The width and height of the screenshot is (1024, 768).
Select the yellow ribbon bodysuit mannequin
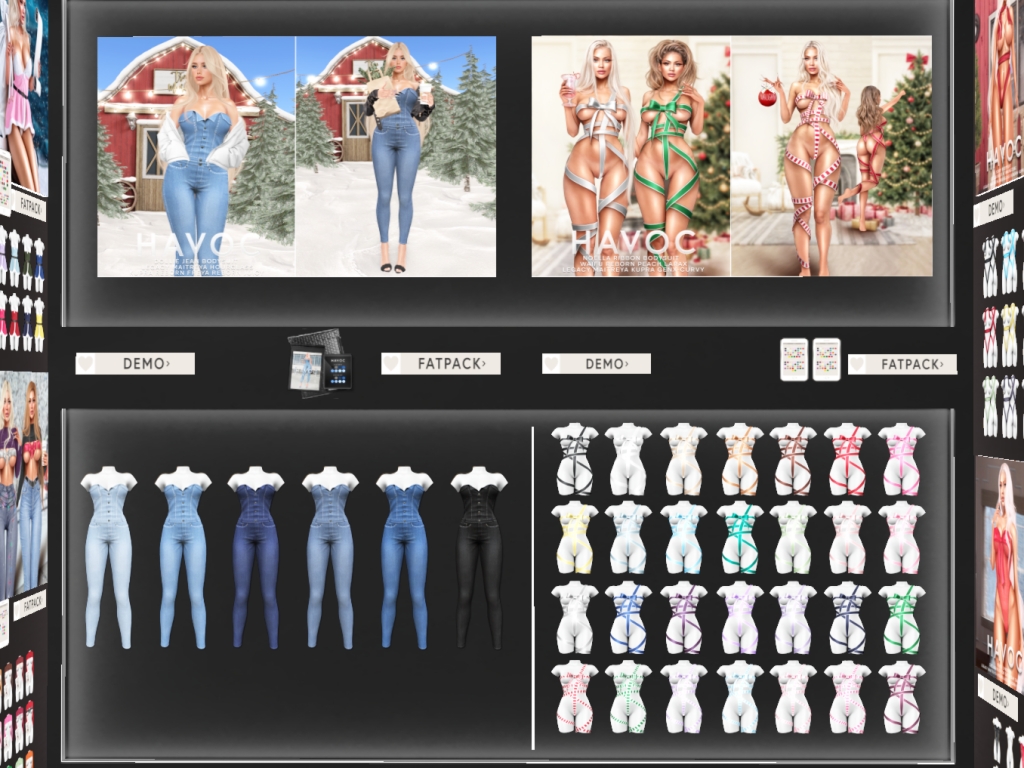coord(574,537)
